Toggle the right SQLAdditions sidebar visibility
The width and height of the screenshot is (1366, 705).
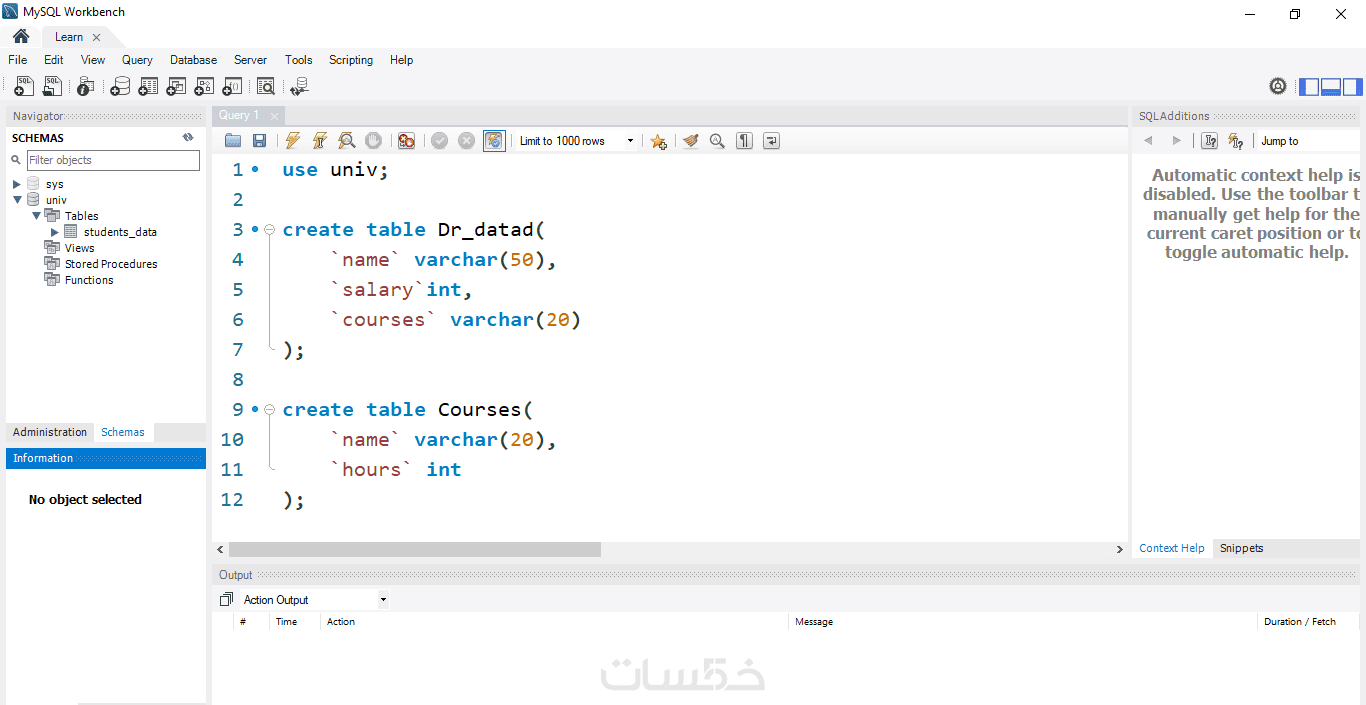(1353, 87)
